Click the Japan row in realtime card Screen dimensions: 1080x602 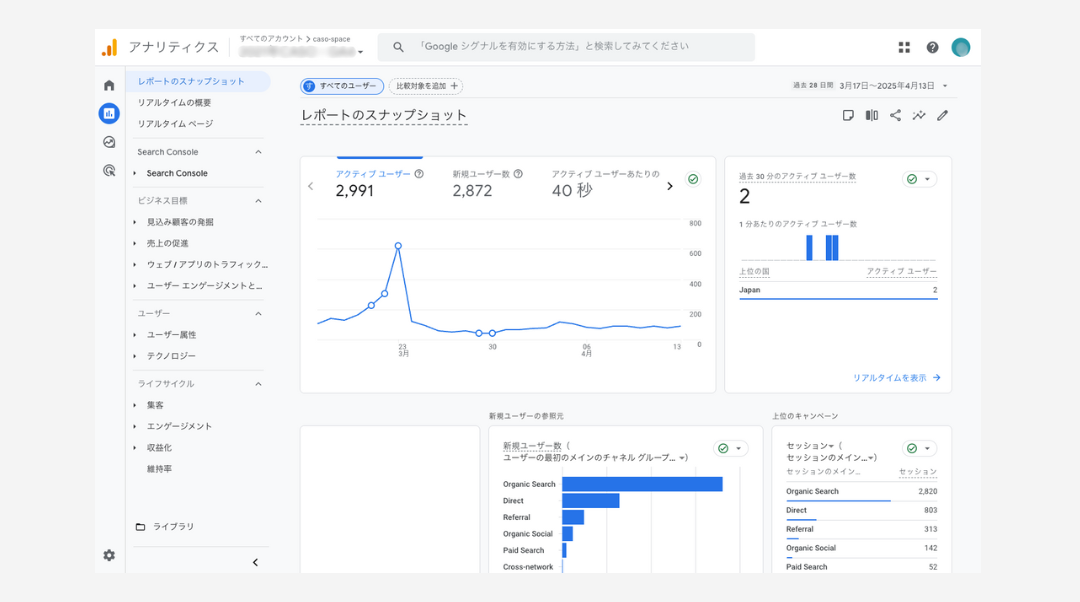pyautogui.click(x=838, y=290)
